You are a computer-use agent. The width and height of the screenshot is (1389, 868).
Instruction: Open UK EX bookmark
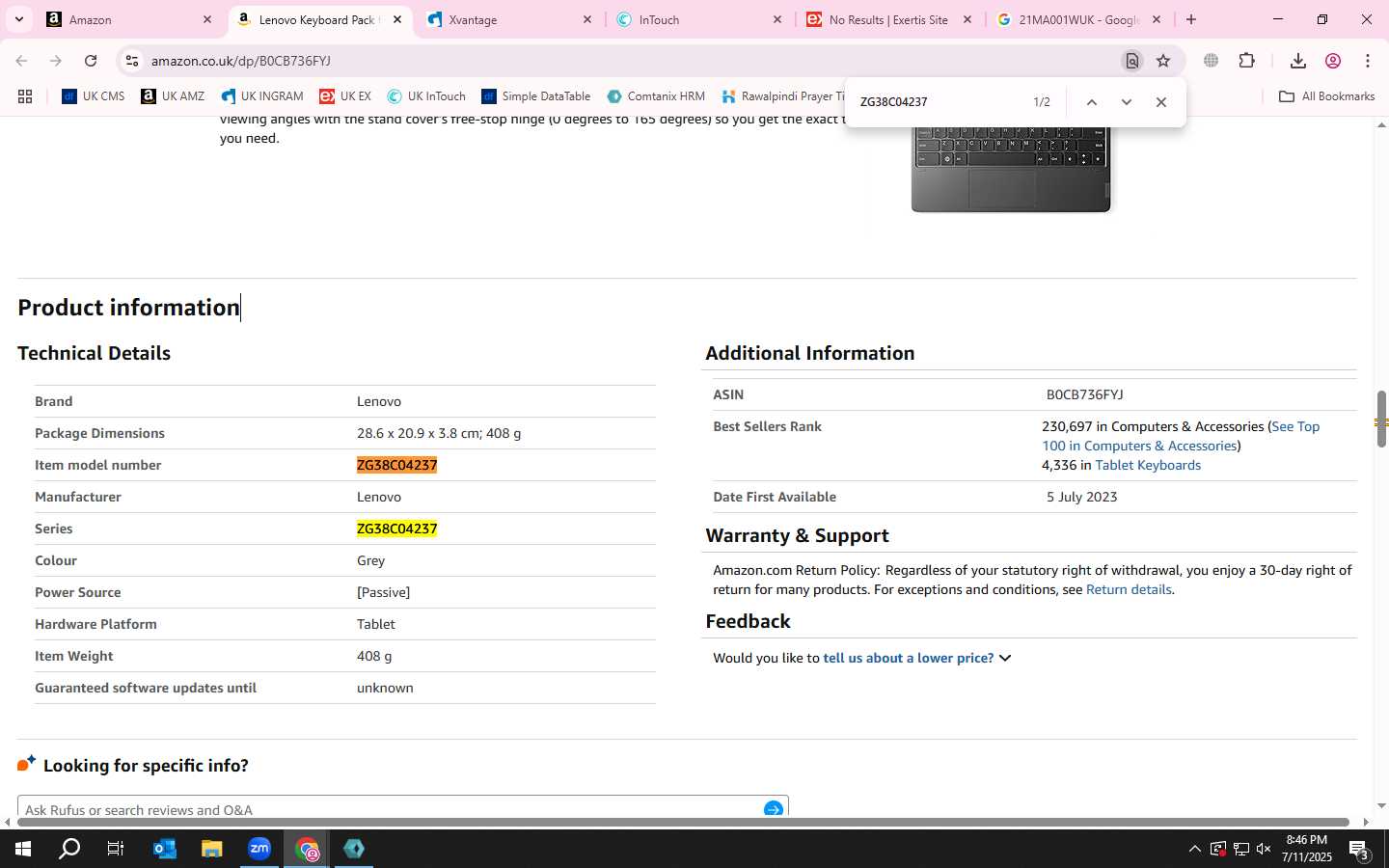345,96
